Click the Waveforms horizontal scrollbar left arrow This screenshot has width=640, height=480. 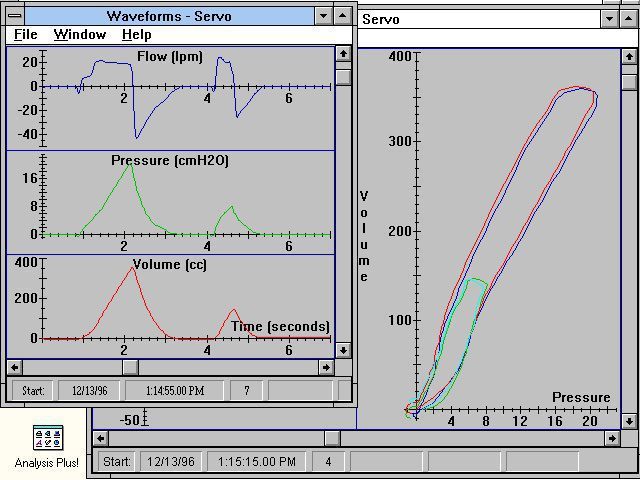pos(15,367)
